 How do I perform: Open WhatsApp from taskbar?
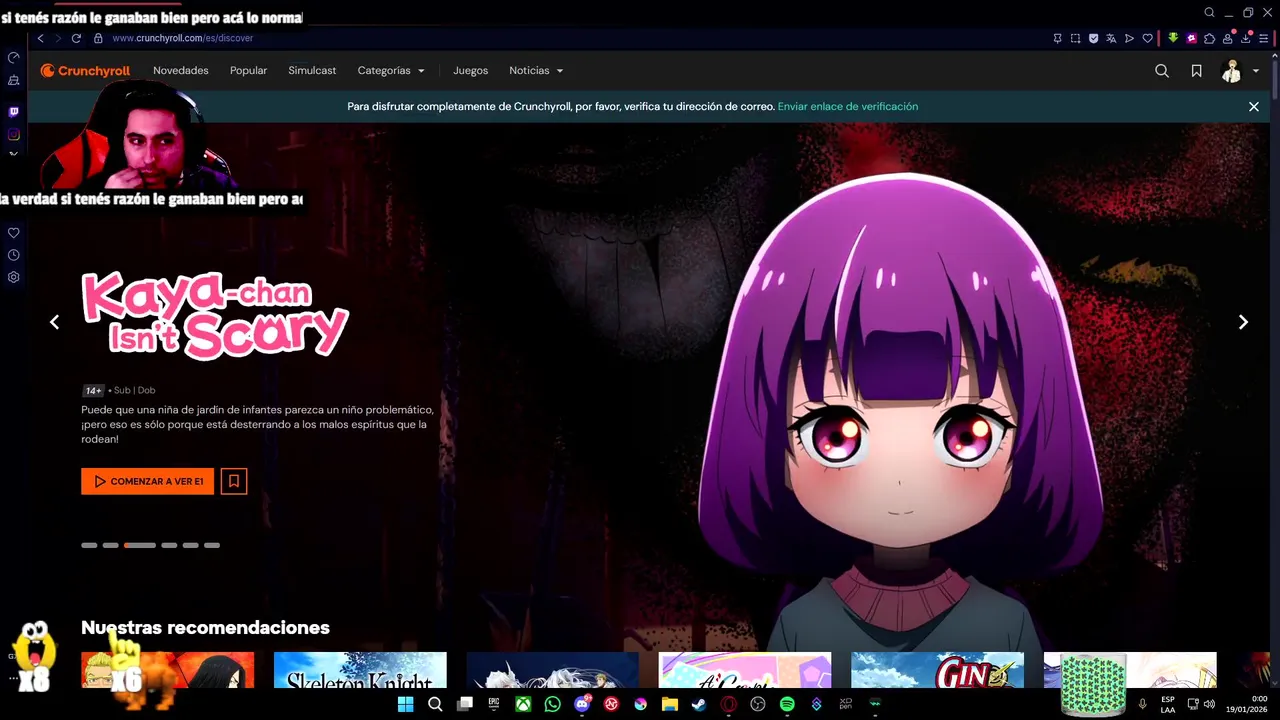(x=553, y=704)
